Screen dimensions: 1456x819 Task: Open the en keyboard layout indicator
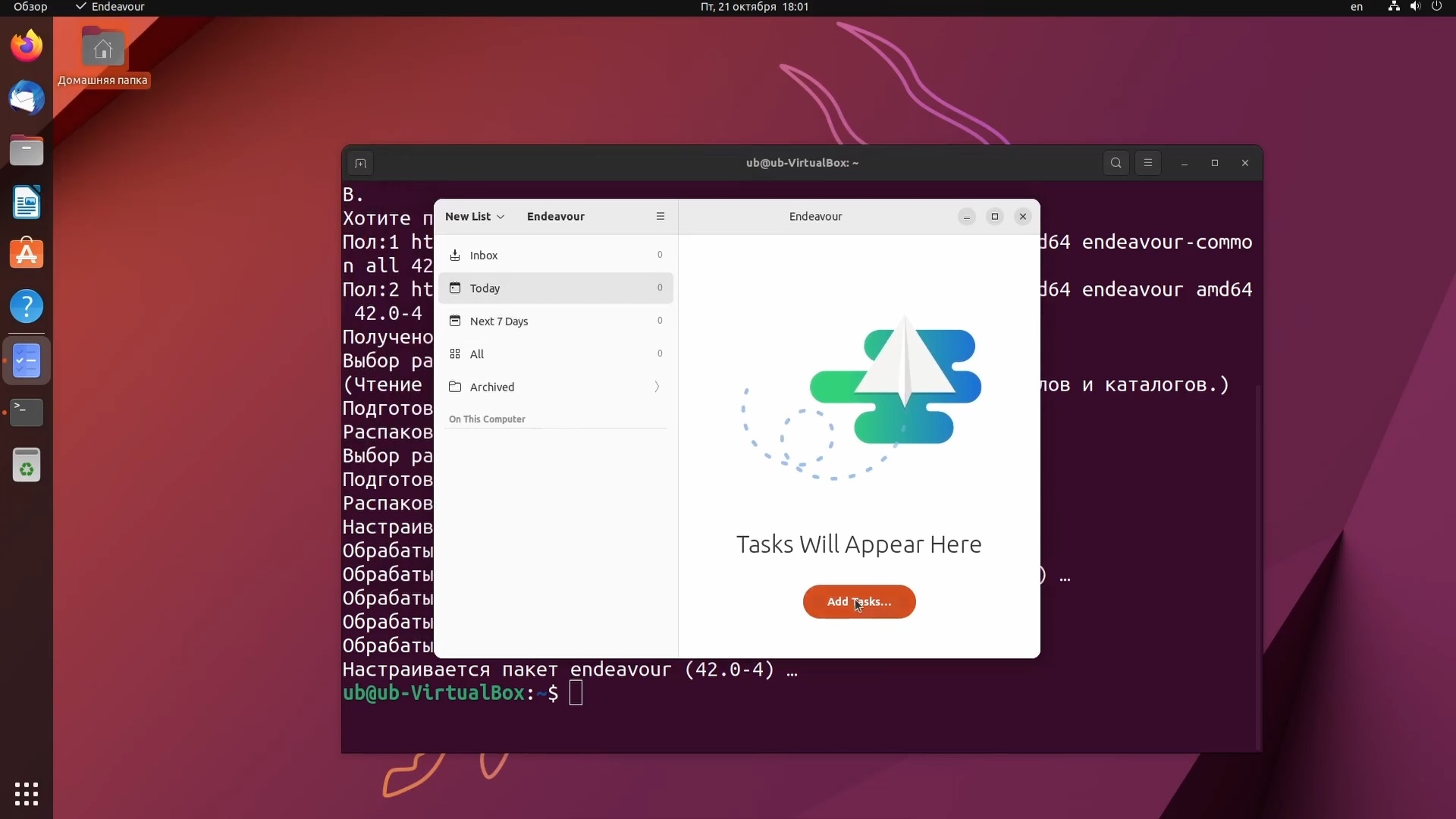pyautogui.click(x=1357, y=7)
